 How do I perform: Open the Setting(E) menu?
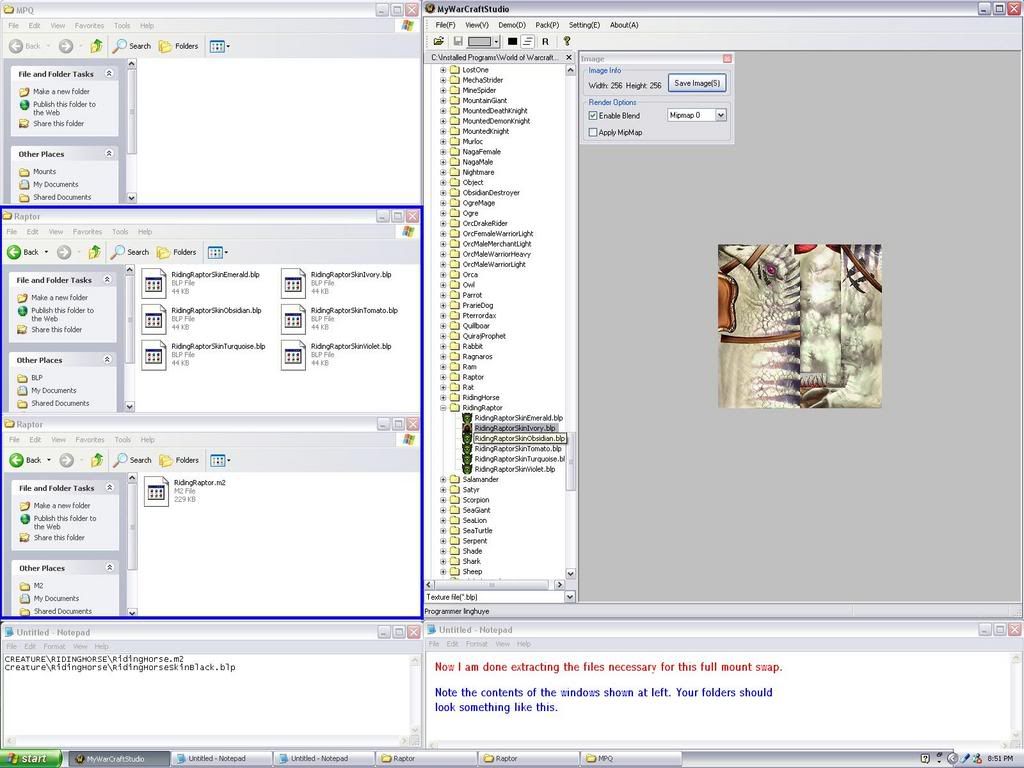coord(584,25)
